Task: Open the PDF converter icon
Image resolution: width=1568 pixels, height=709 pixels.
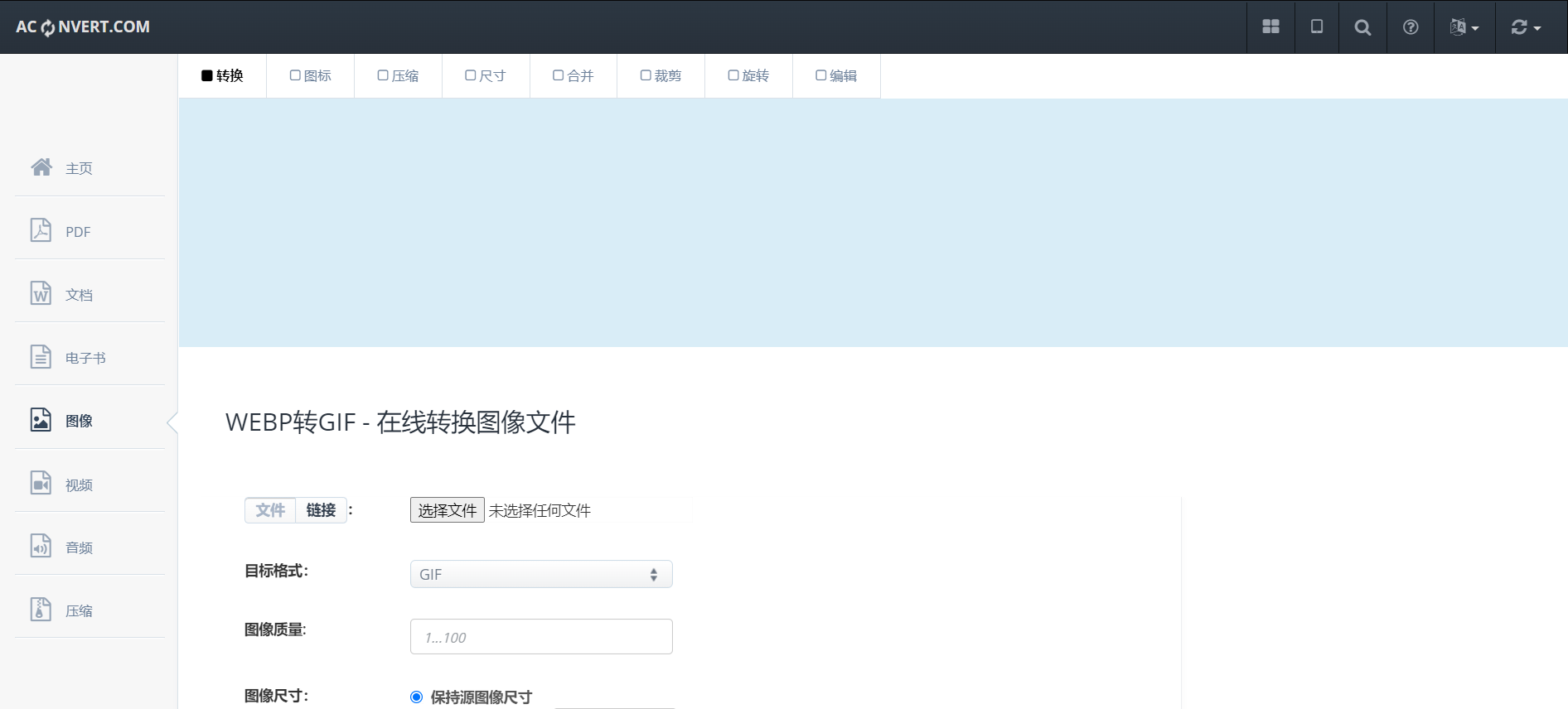Action: pyautogui.click(x=41, y=230)
